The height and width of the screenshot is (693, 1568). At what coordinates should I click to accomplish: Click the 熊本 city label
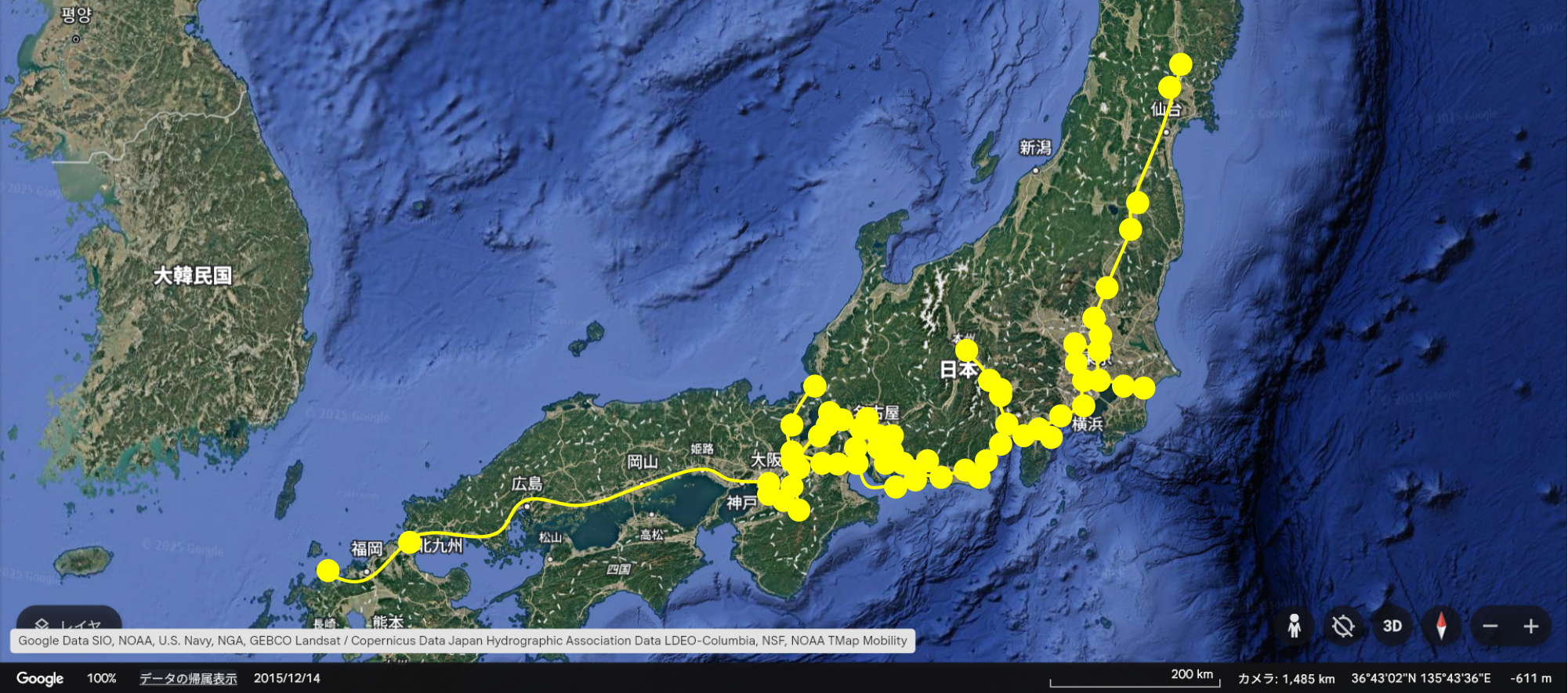388,622
